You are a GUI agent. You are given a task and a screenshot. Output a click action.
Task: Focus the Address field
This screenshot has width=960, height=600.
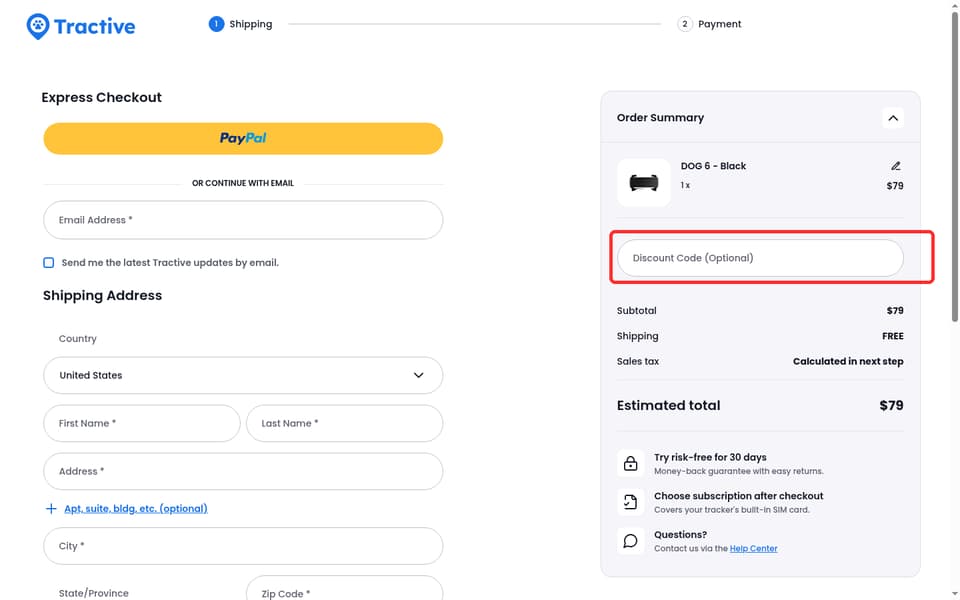click(243, 471)
